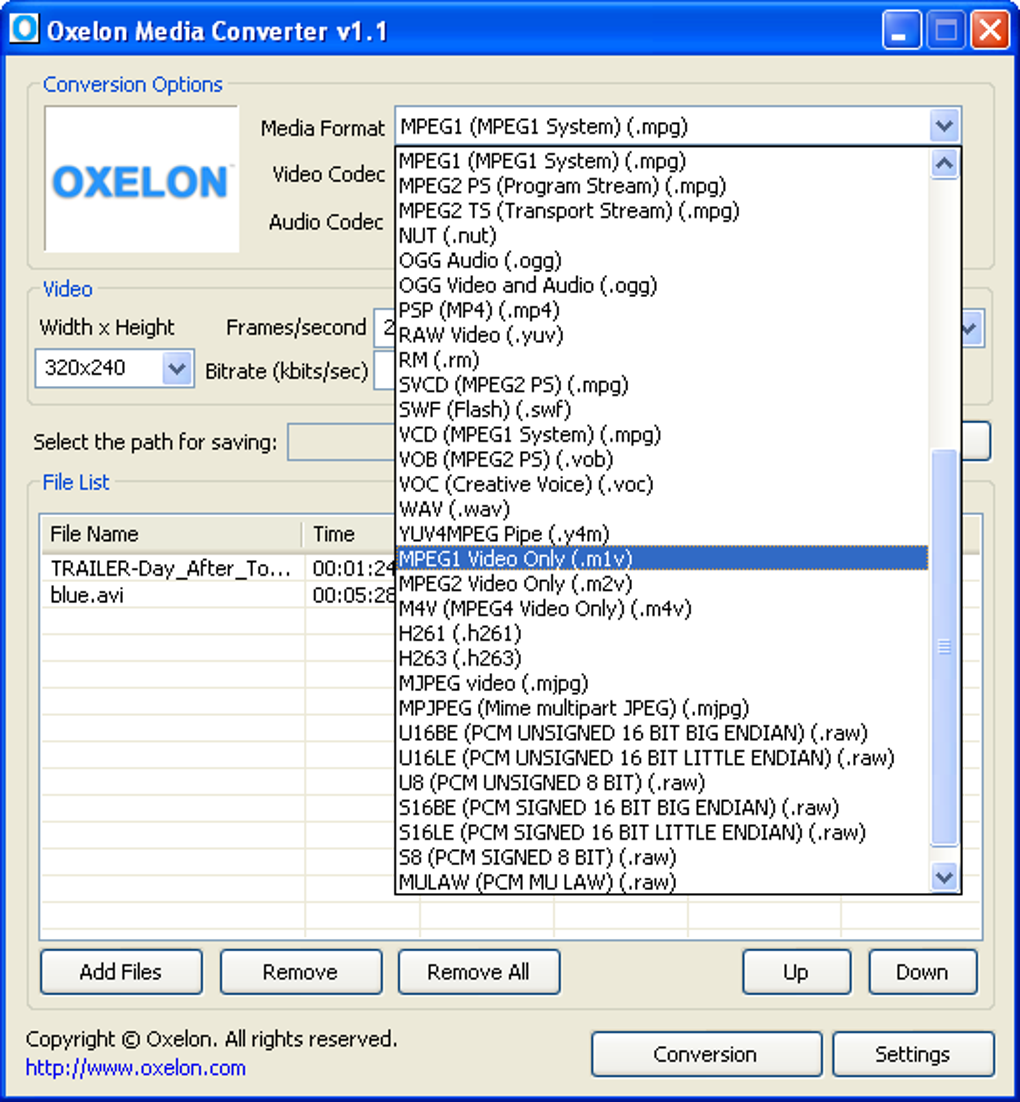
Task: Expand the Width x Height 320x240 dropdown
Action: tap(176, 368)
